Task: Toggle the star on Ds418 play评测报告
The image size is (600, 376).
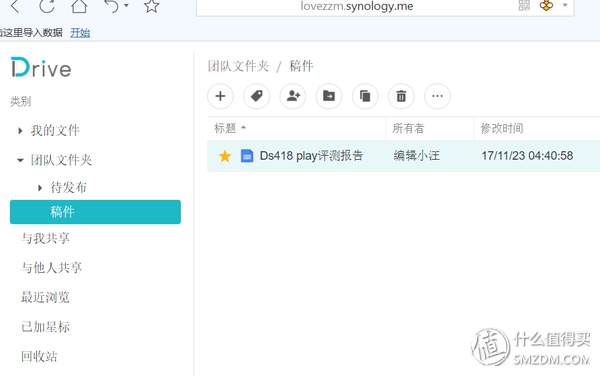Action: 225,156
